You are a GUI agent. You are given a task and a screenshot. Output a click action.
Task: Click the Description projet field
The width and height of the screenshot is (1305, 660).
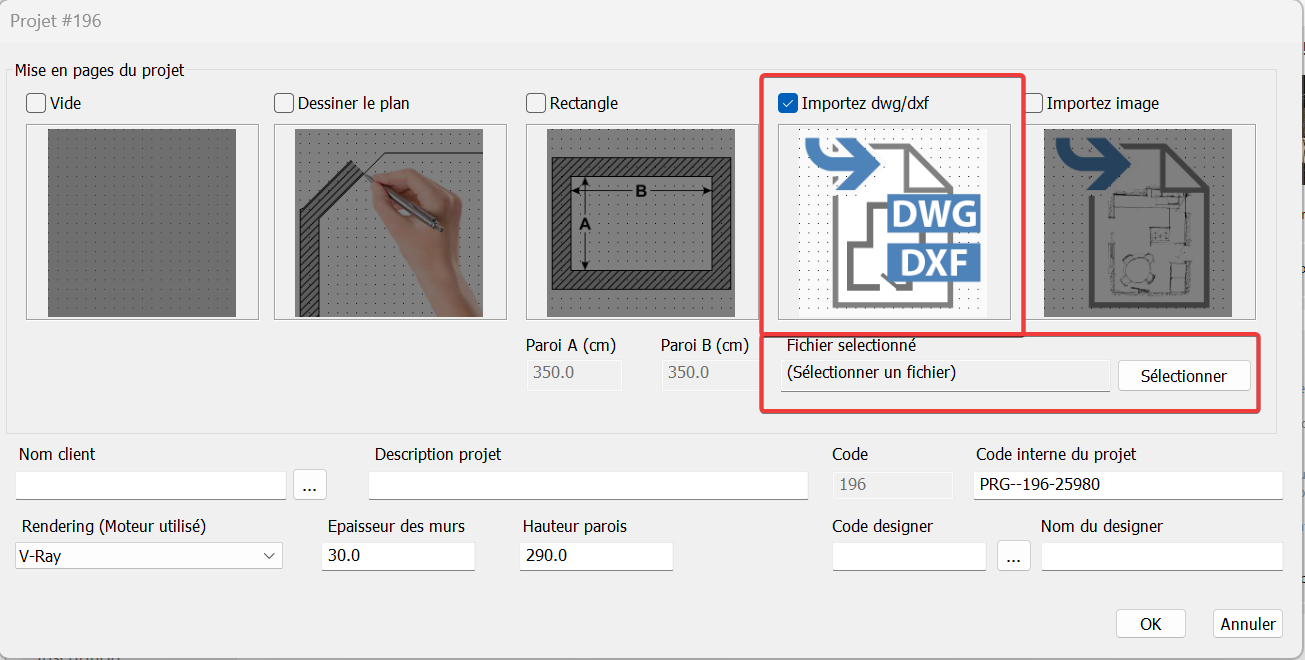click(x=588, y=485)
